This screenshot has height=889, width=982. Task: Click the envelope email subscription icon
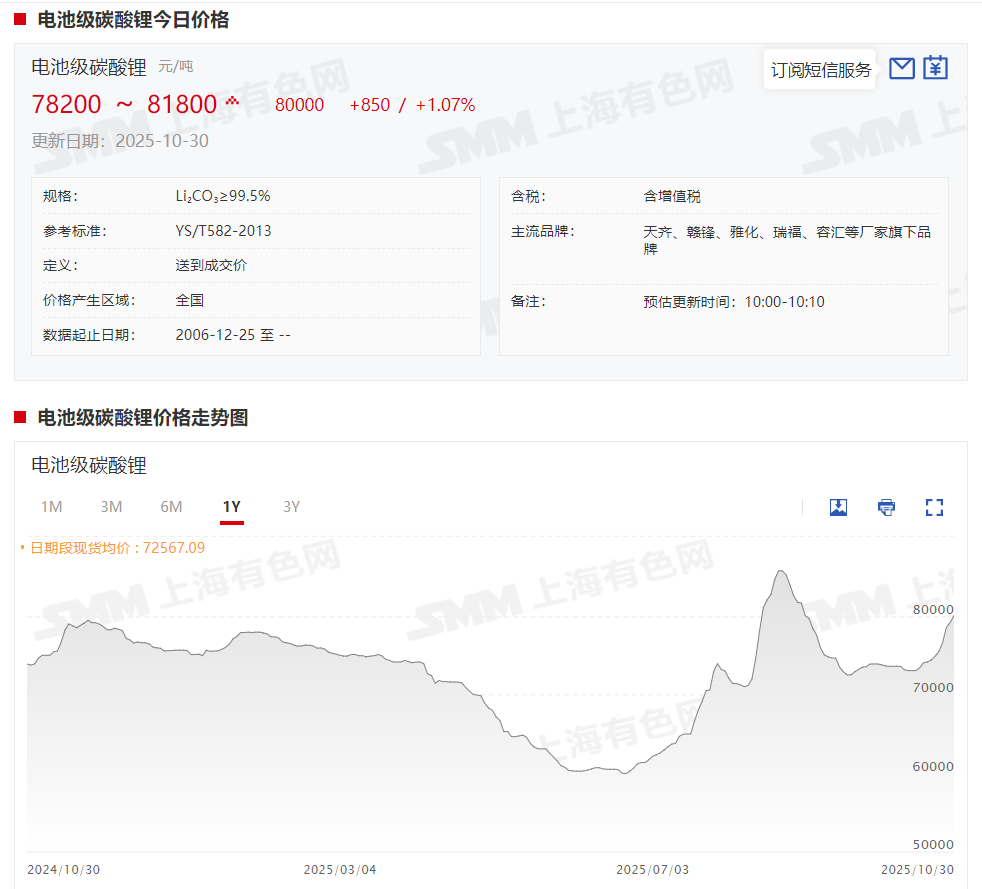click(902, 68)
